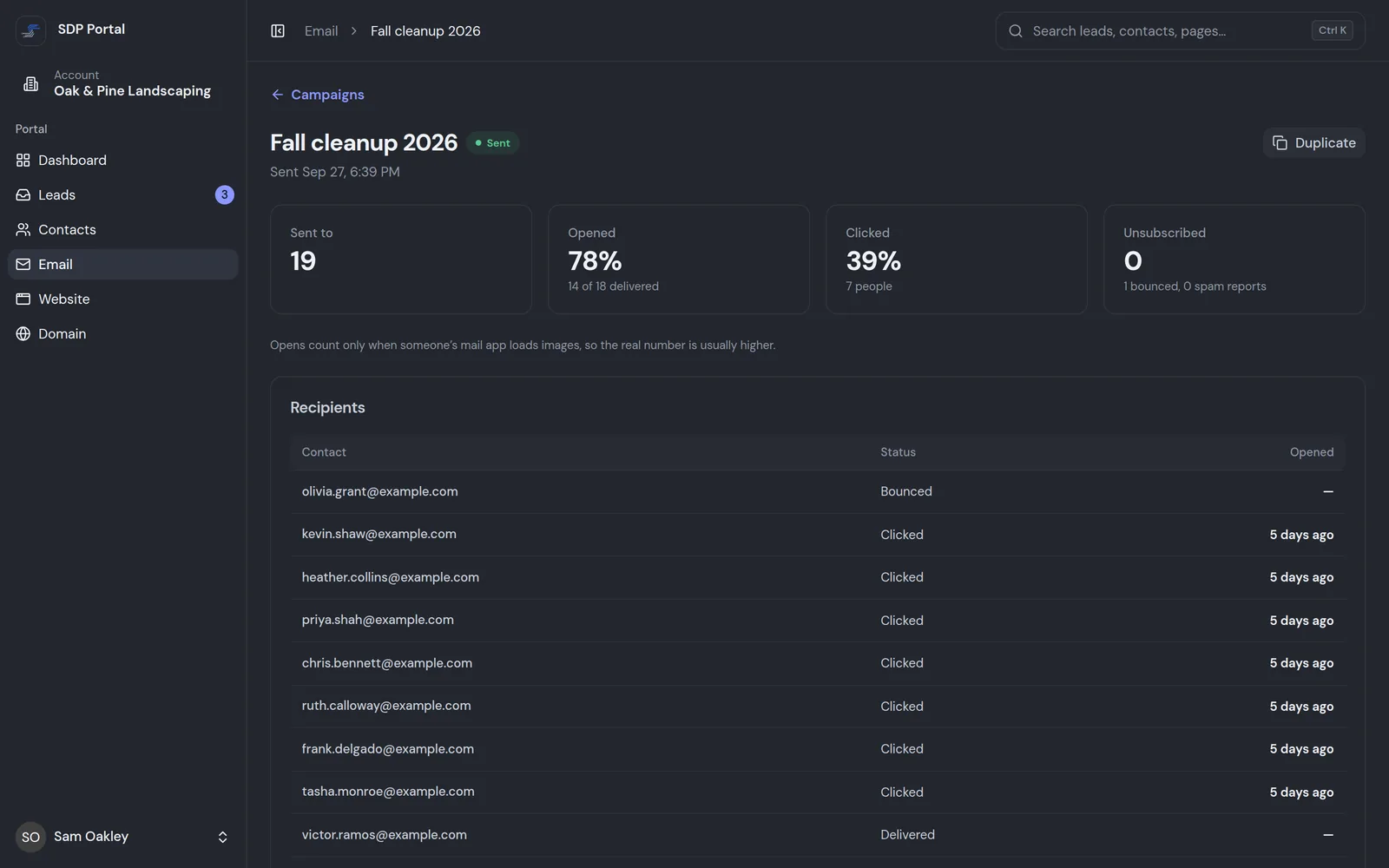Click the Opened 78% stat card
The height and width of the screenshot is (868, 1389).
(679, 260)
